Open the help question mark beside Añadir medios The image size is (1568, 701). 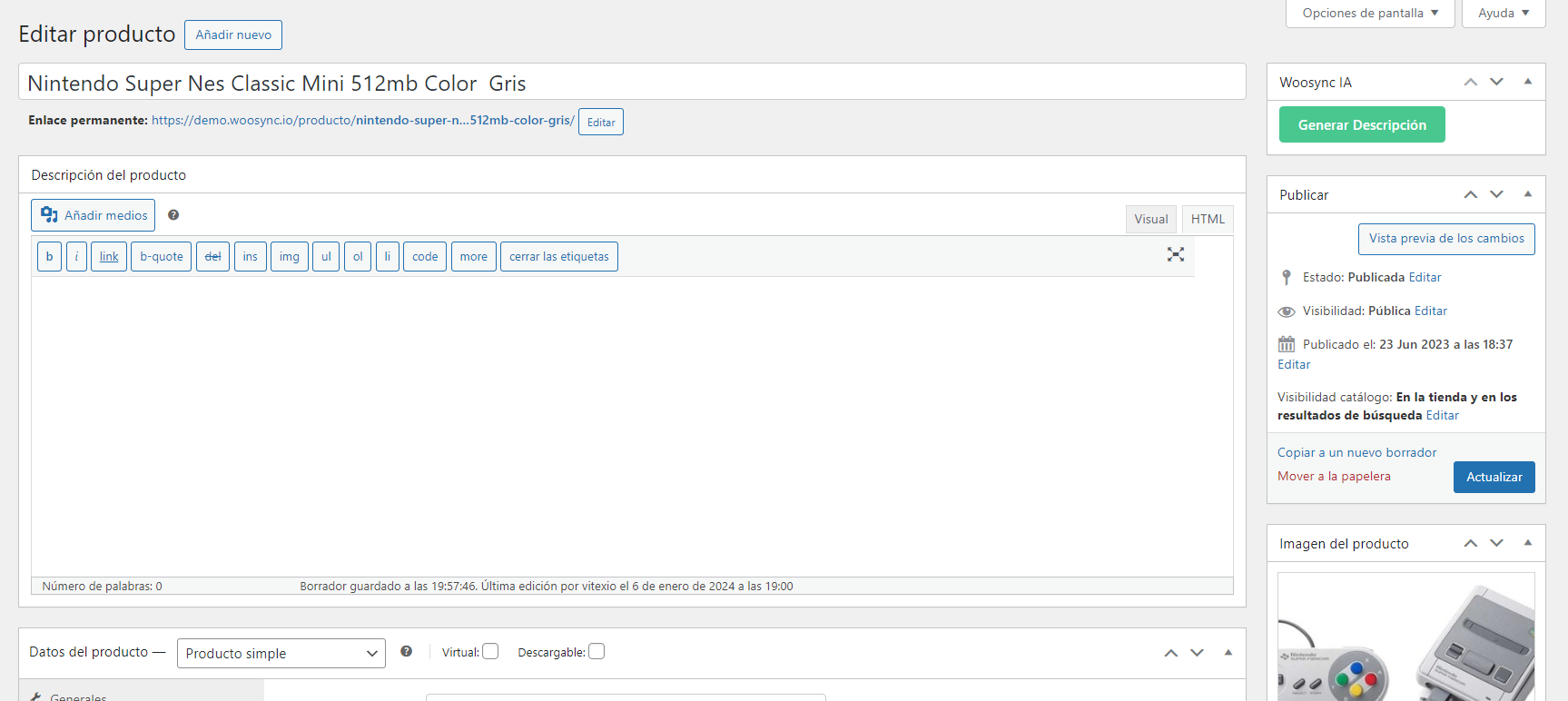(173, 215)
